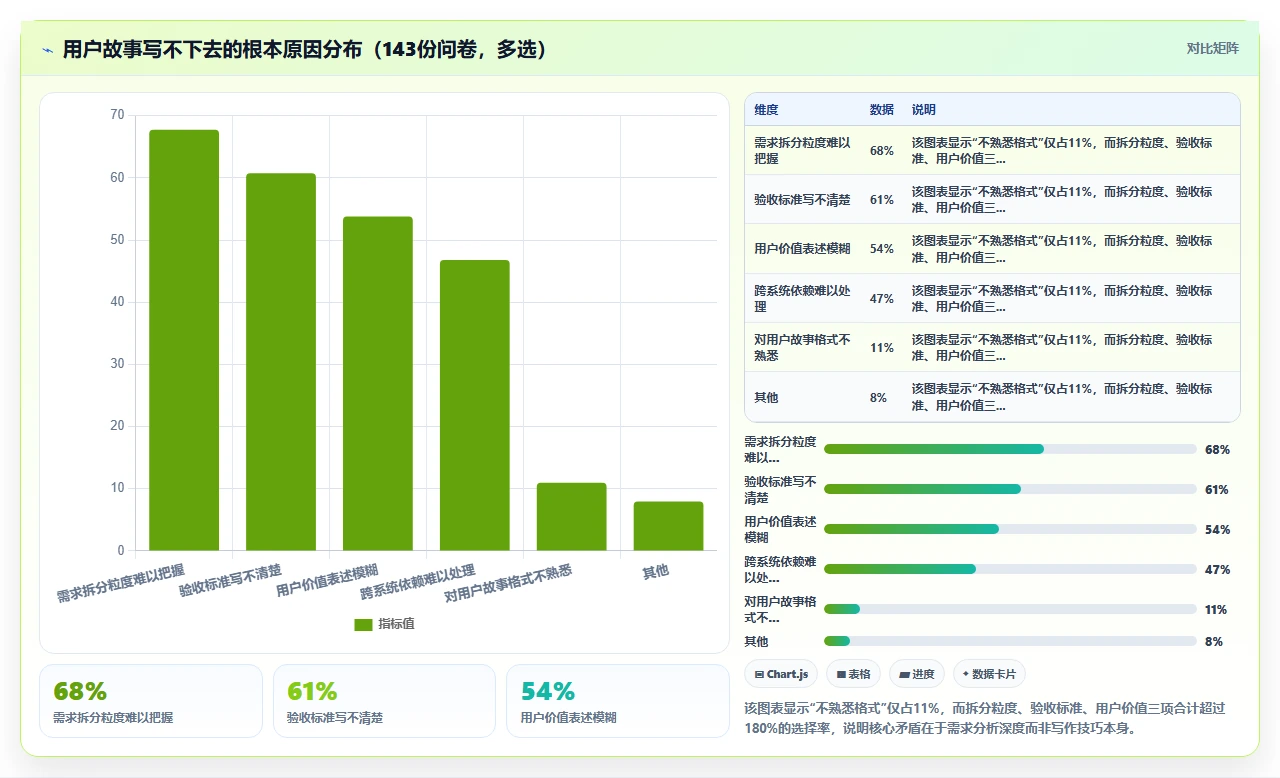1280x778 pixels.
Task: Click the summary paragraph below the chips
Action: coord(987,717)
